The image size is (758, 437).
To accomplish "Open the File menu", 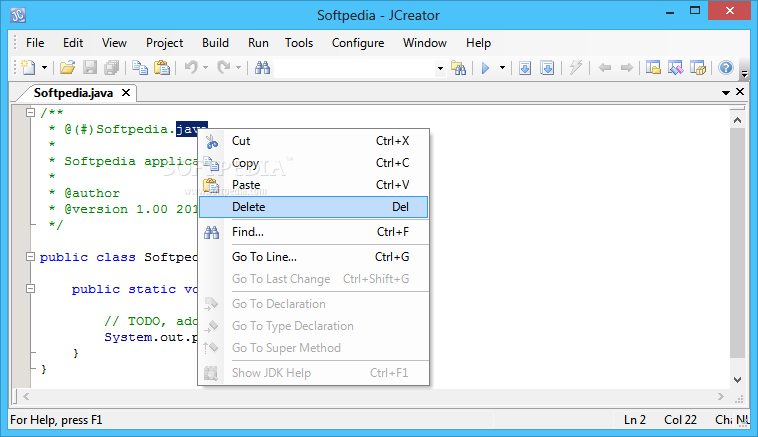I will [x=35, y=43].
